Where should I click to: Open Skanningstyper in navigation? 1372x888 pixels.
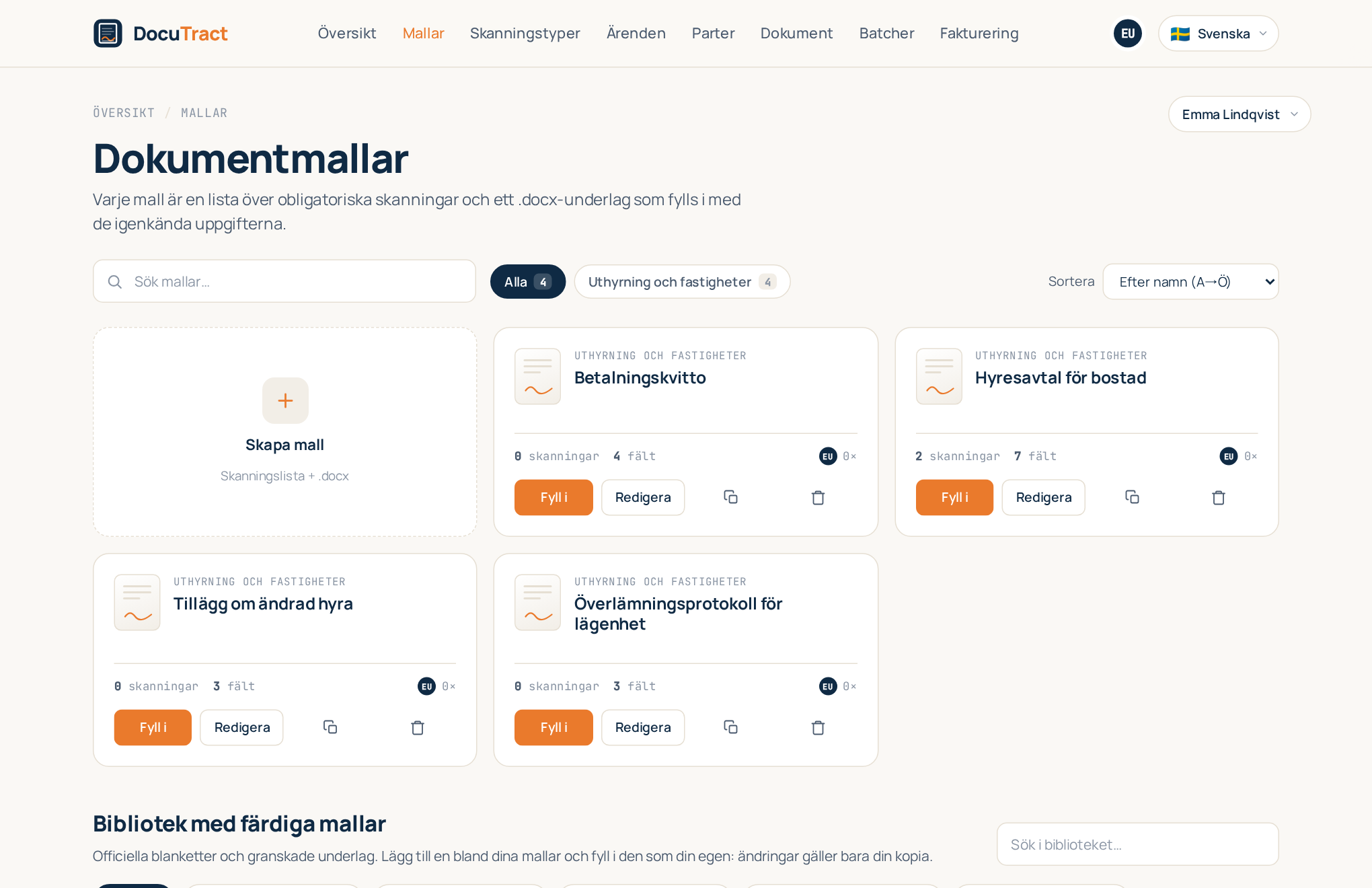(525, 33)
